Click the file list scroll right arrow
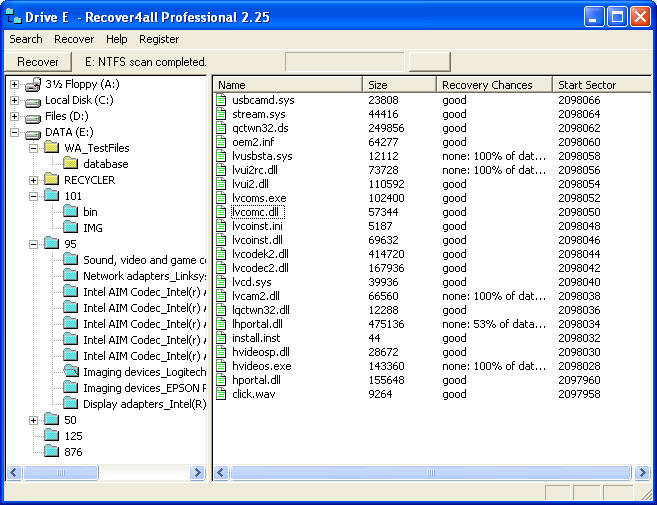The width and height of the screenshot is (657, 505). click(642, 473)
